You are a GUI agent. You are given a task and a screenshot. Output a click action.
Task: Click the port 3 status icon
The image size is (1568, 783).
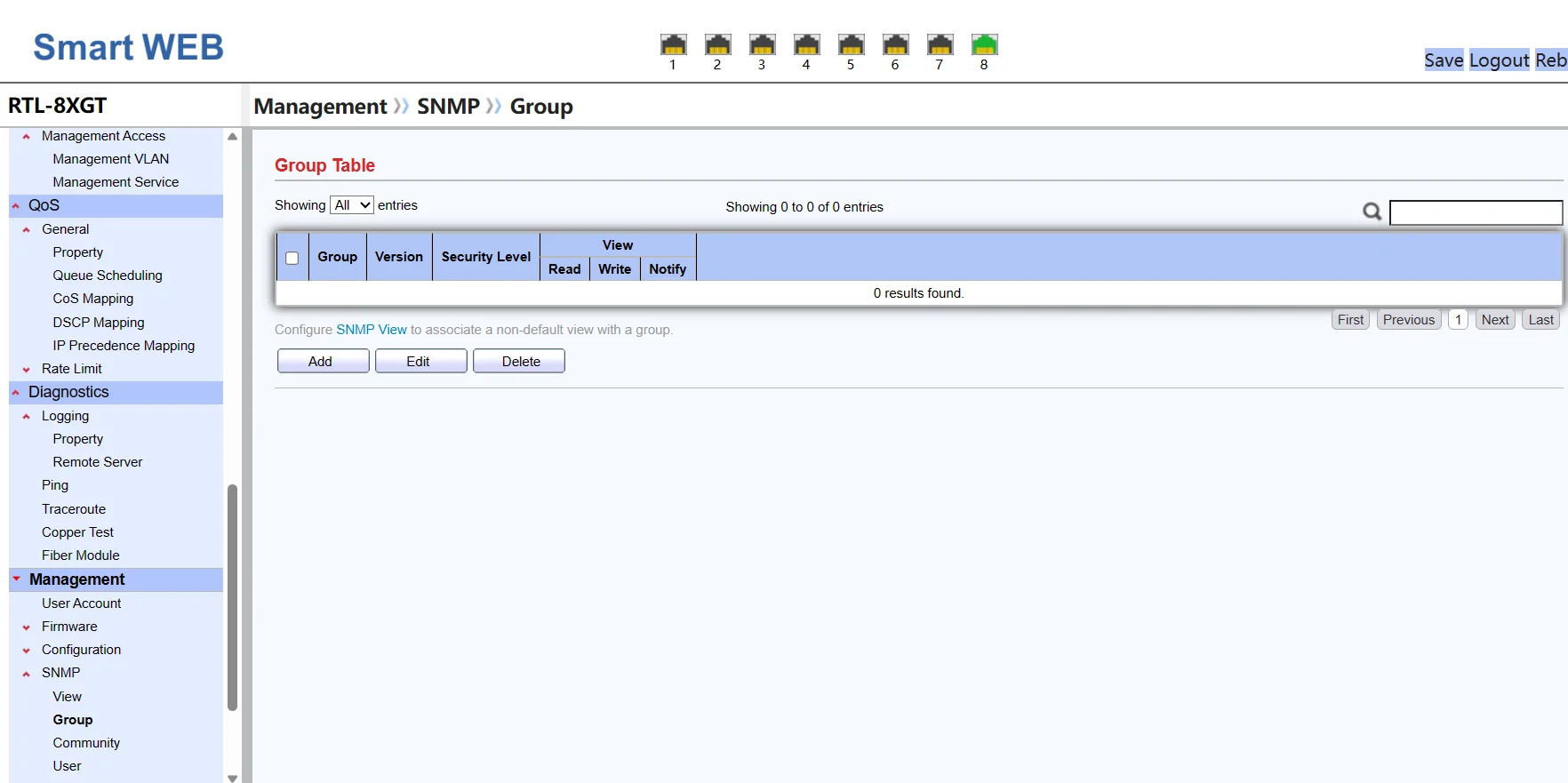(x=762, y=44)
